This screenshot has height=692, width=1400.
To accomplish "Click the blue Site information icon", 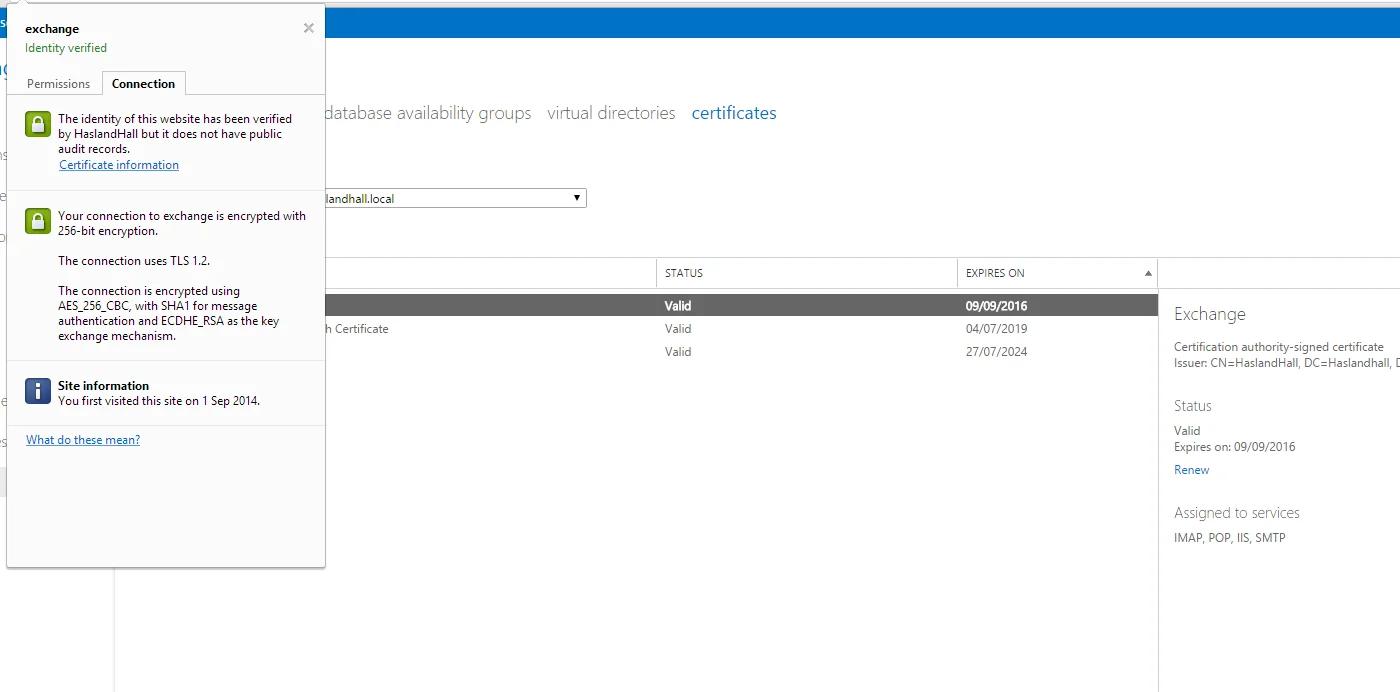I will click(x=37, y=391).
